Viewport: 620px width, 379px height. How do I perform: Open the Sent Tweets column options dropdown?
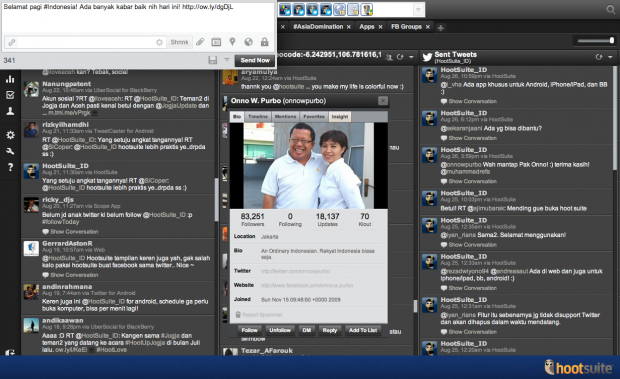click(610, 57)
